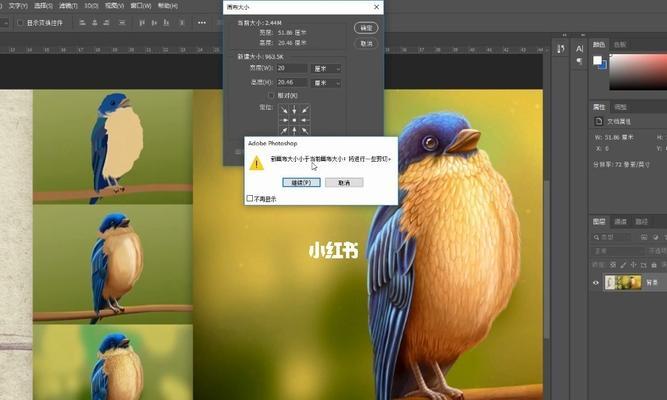667x400 pixels.
Task: Open the 3D(D) menu
Action: (91, 6)
